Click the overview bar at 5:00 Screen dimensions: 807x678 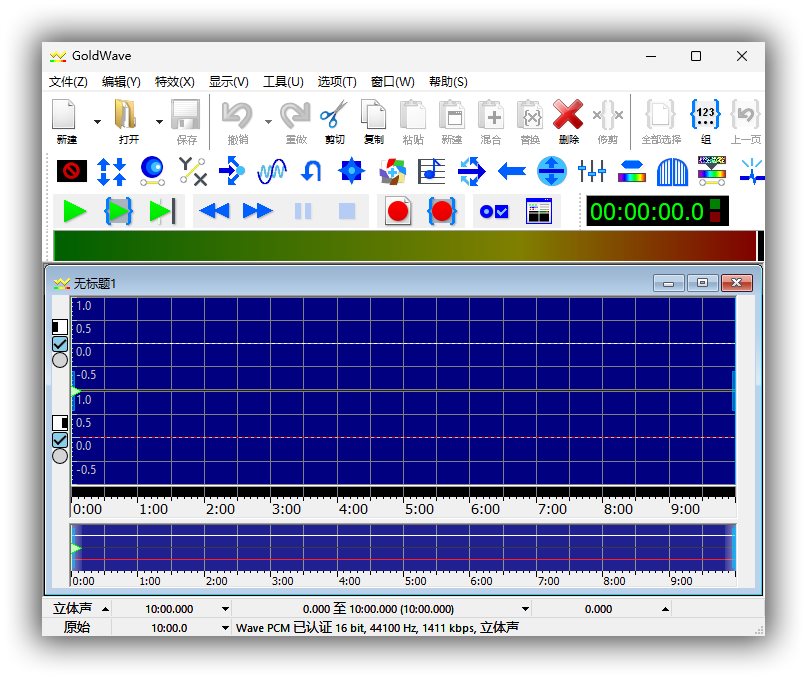pyautogui.click(x=404, y=547)
